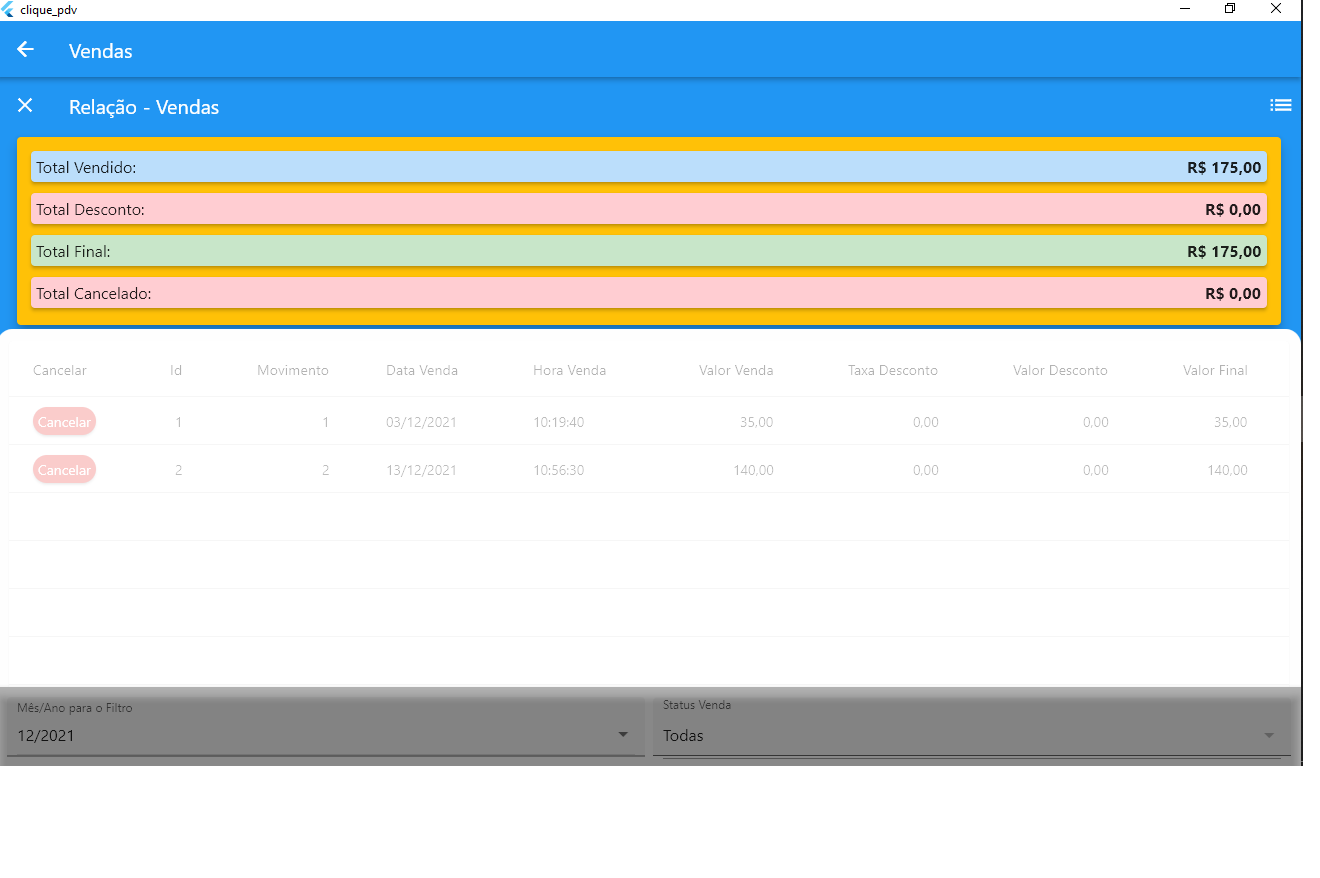Click the Total Final green bar
Screen dimensions: 1320x878
click(648, 251)
